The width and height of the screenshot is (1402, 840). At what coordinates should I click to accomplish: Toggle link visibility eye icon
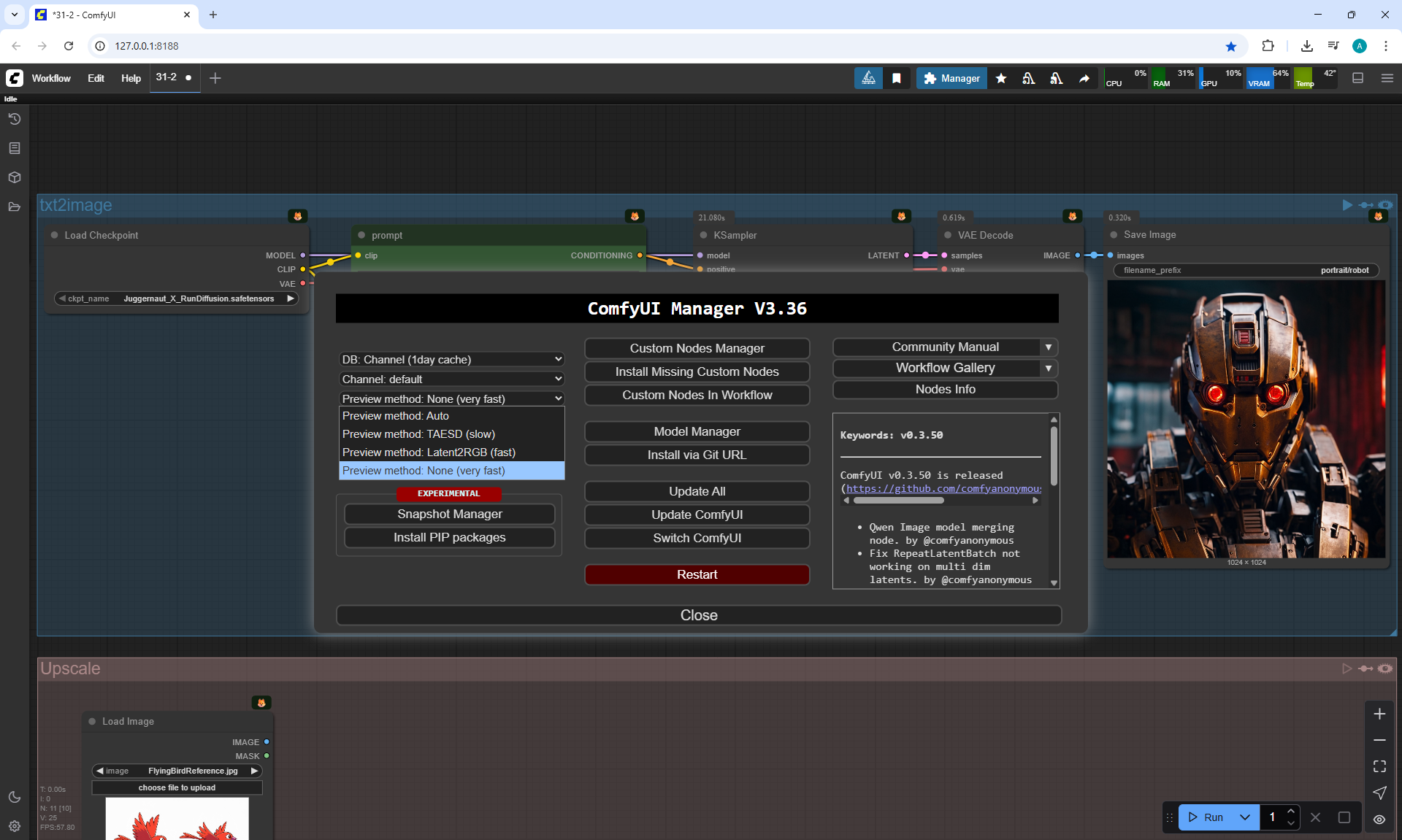[1379, 820]
